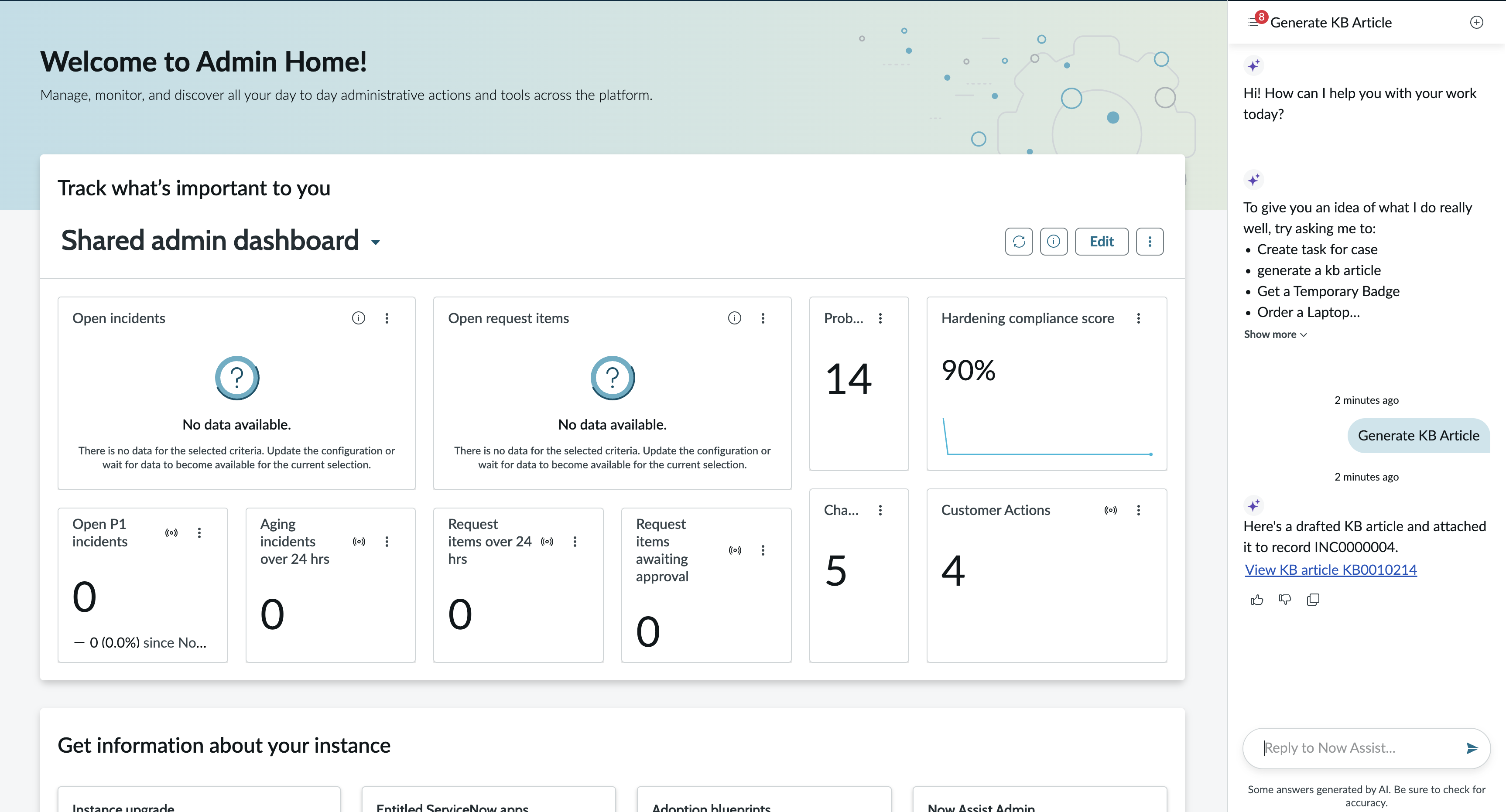Show info for Open request items widget

tap(734, 318)
